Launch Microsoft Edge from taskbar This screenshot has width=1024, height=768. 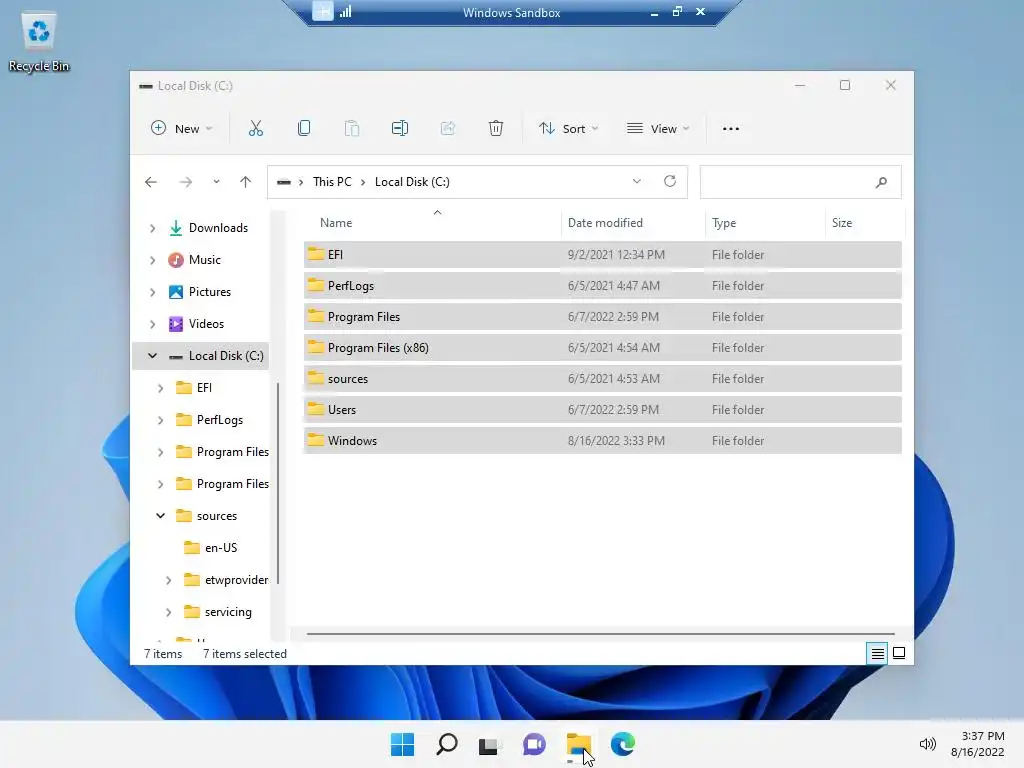pyautogui.click(x=622, y=744)
